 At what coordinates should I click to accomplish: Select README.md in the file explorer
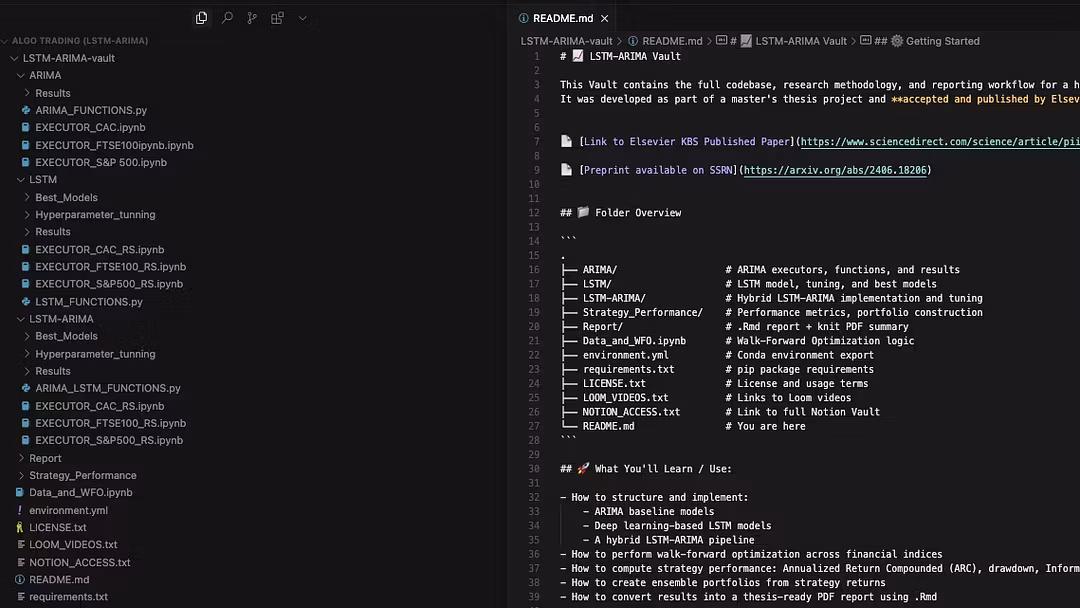coord(59,580)
